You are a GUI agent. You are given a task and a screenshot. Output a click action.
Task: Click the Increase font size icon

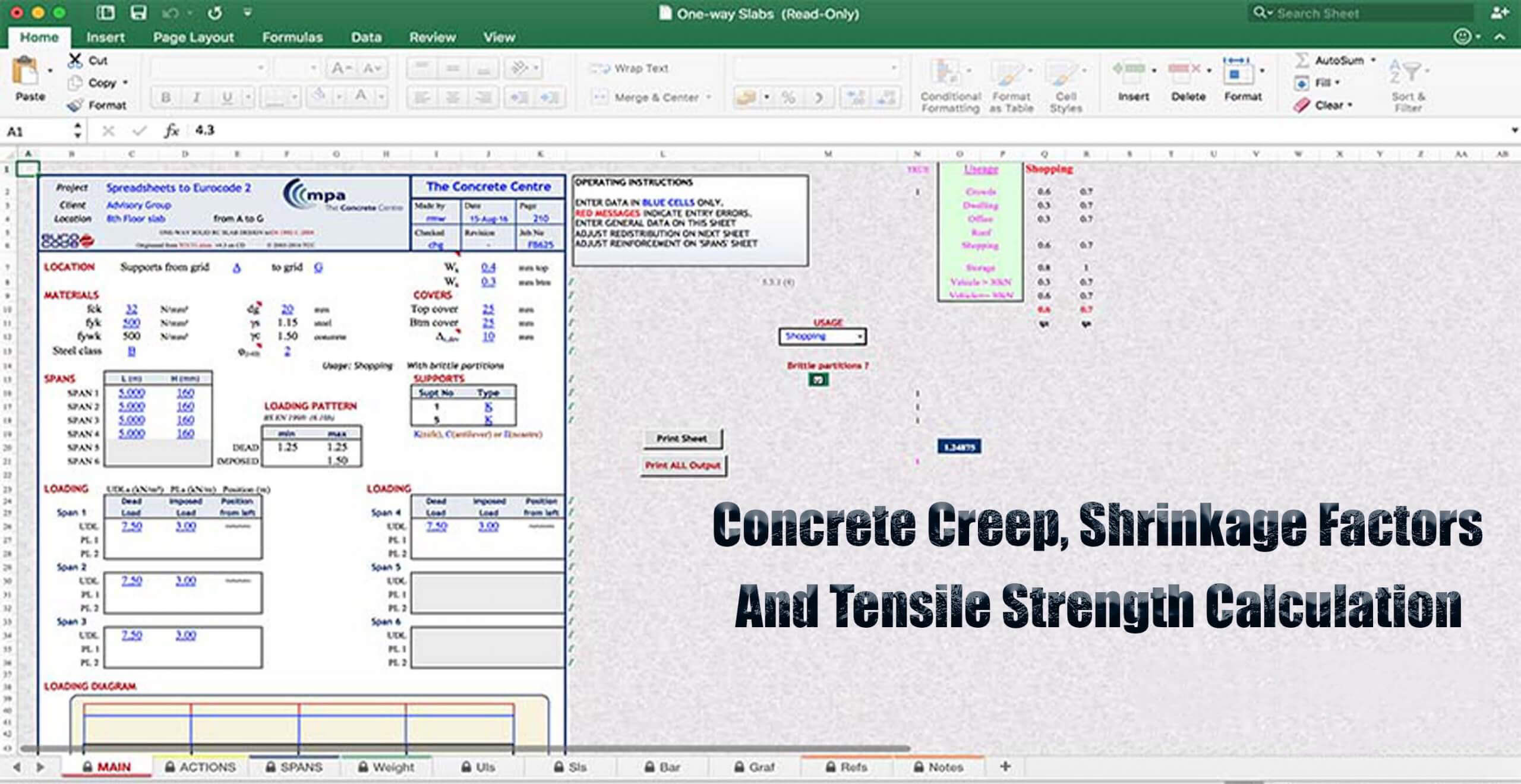click(341, 68)
